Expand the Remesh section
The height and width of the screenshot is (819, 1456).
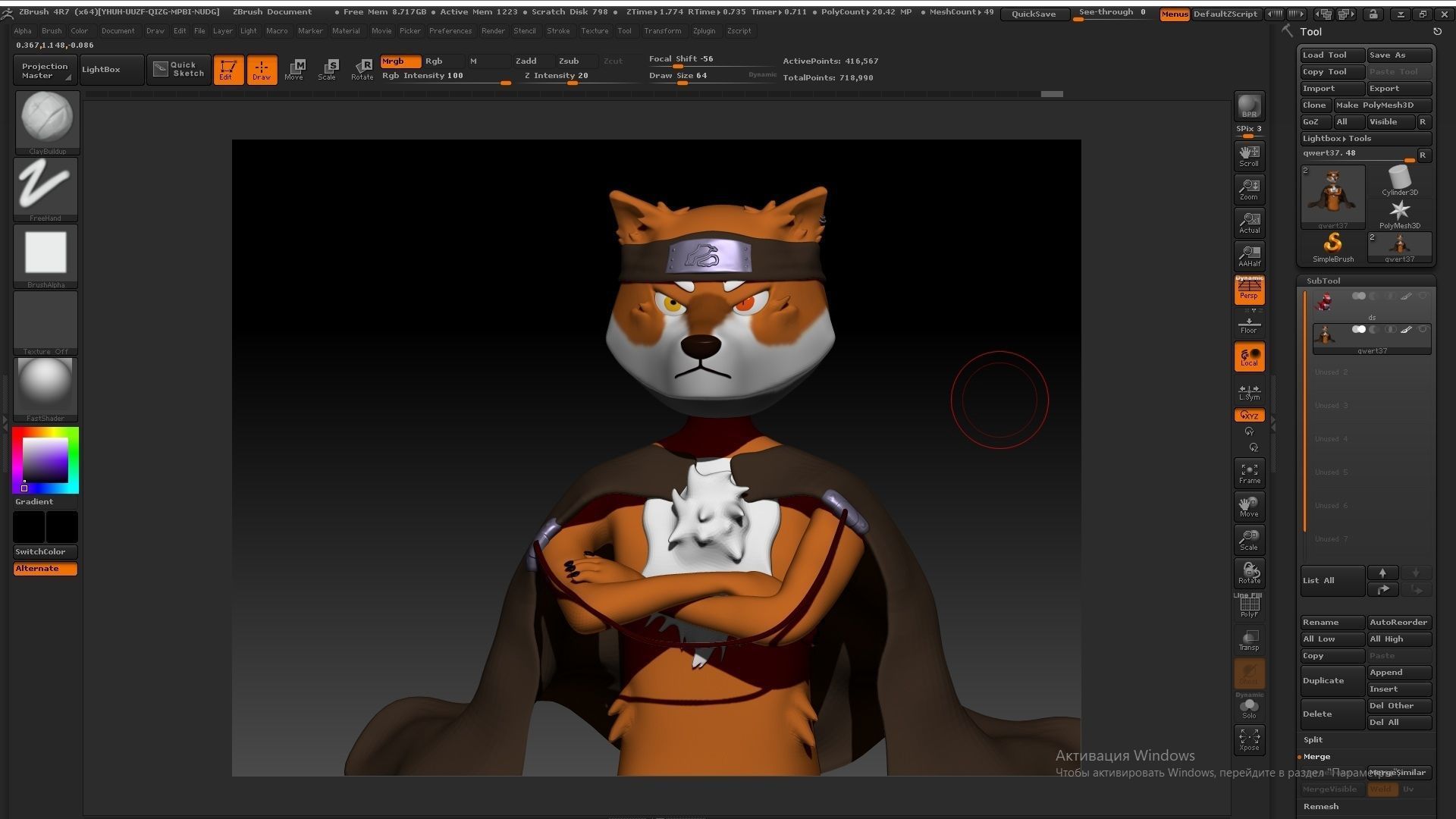click(x=1320, y=806)
